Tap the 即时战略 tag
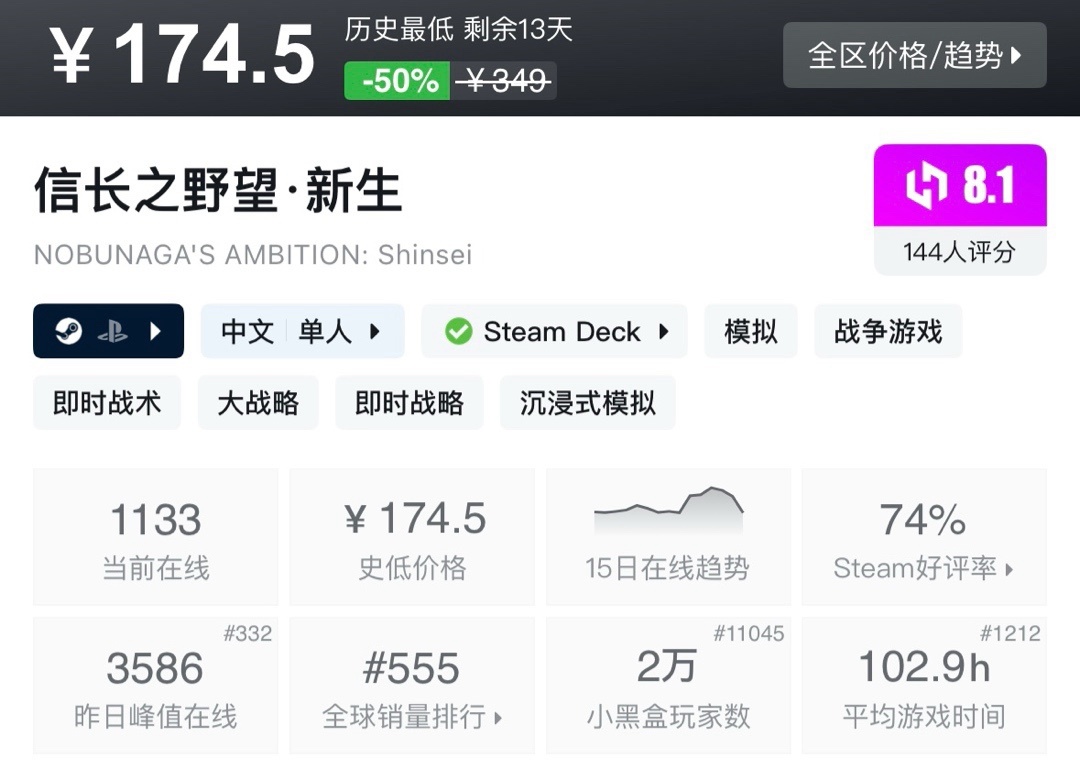The image size is (1080, 769). click(409, 403)
